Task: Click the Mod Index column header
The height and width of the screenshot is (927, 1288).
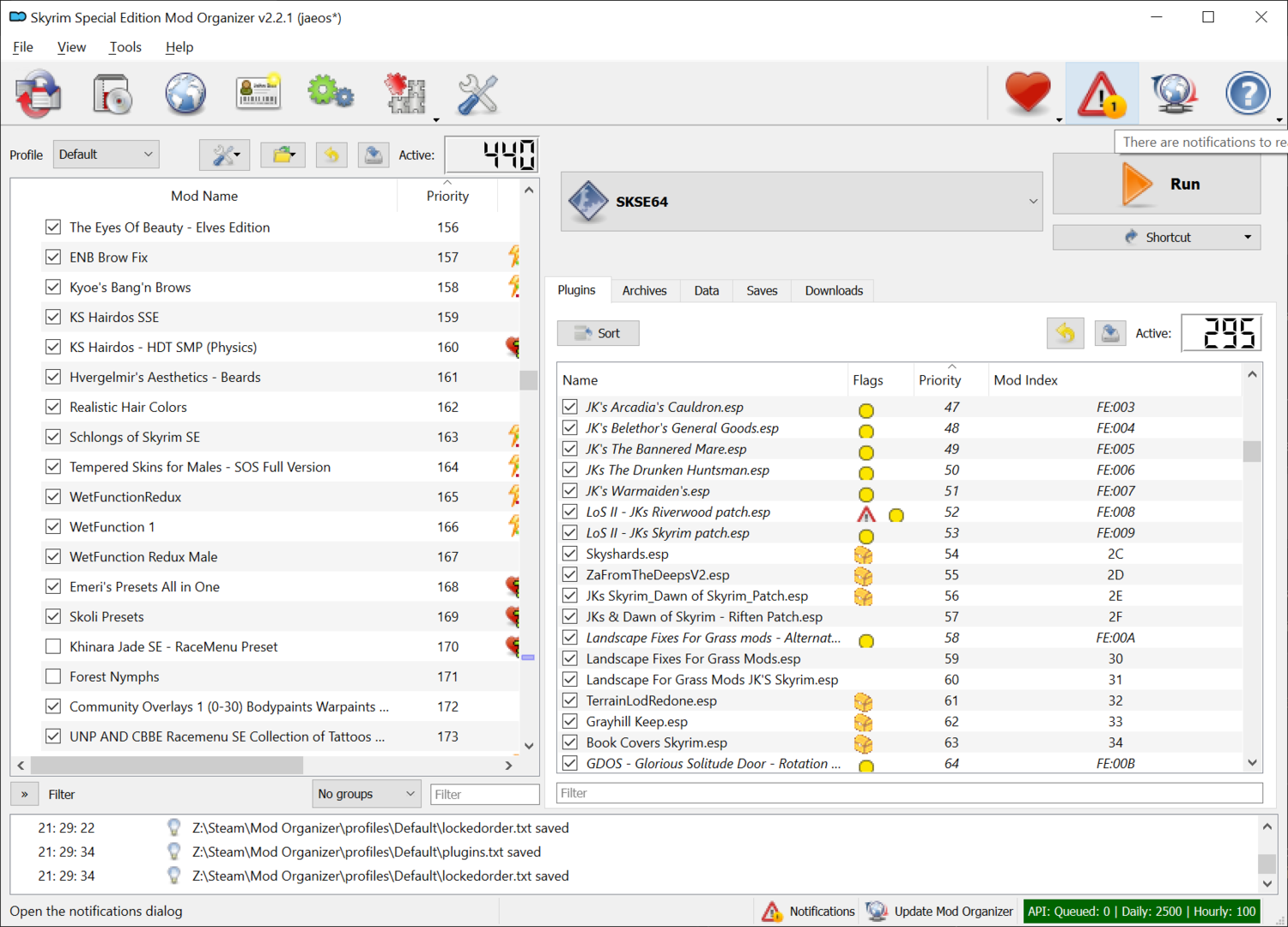Action: tap(1115, 380)
